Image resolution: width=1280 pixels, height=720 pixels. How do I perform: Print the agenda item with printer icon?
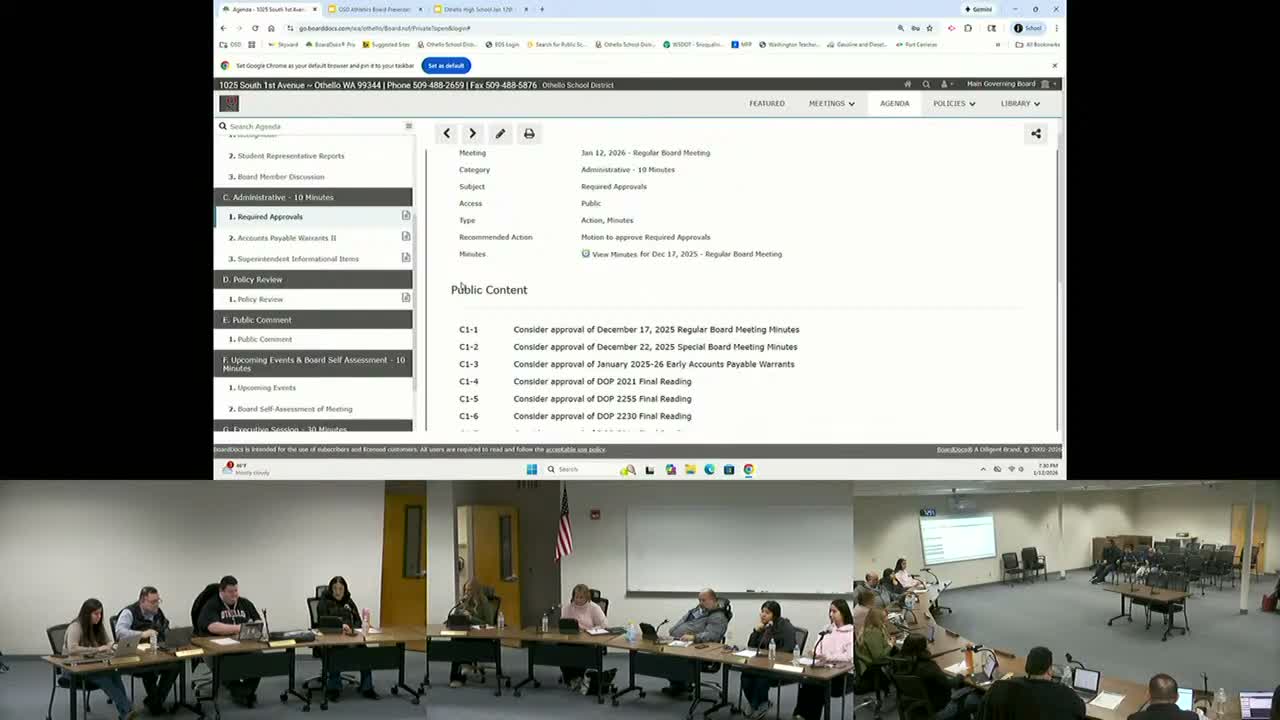(529, 133)
